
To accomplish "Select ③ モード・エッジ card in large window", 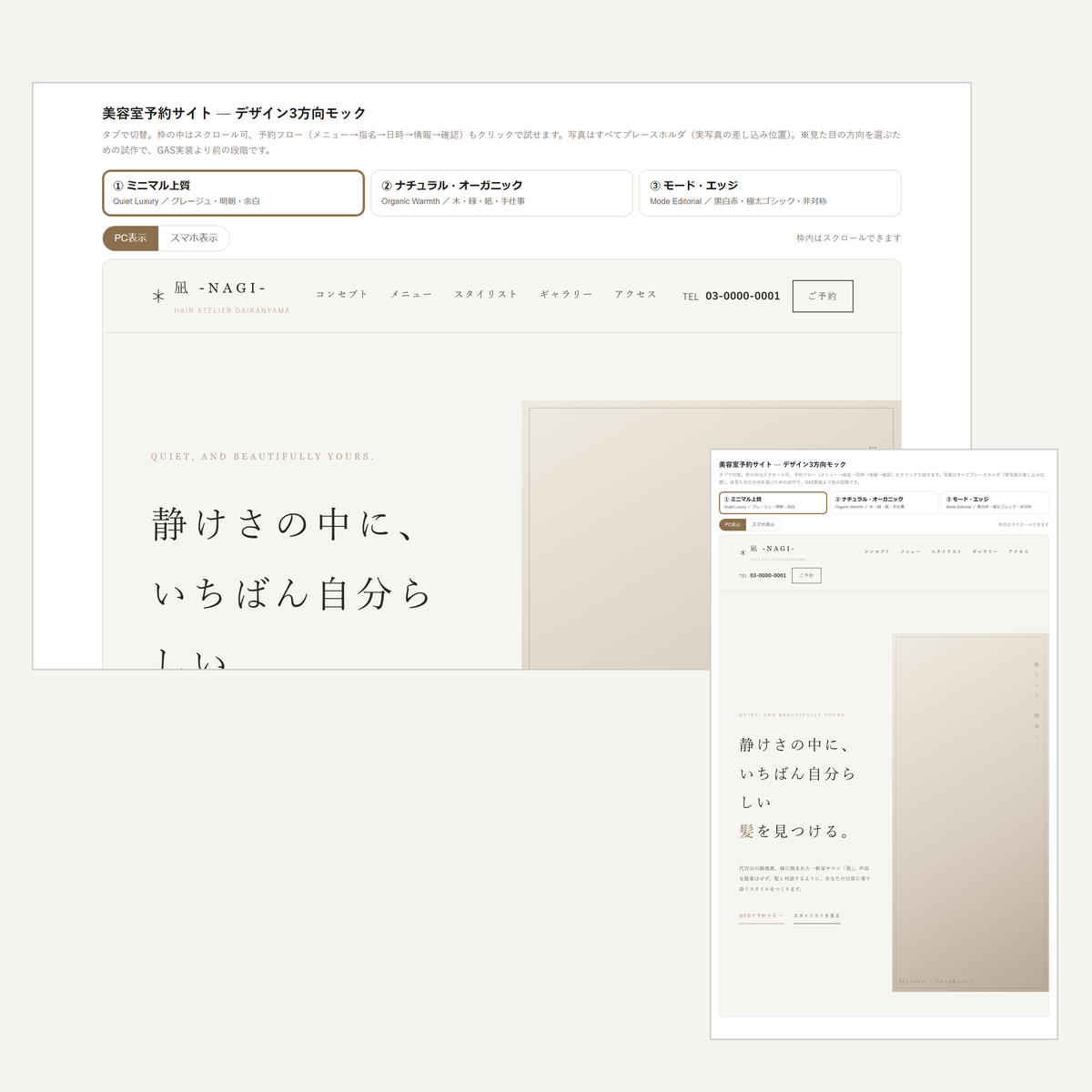I will (770, 193).
